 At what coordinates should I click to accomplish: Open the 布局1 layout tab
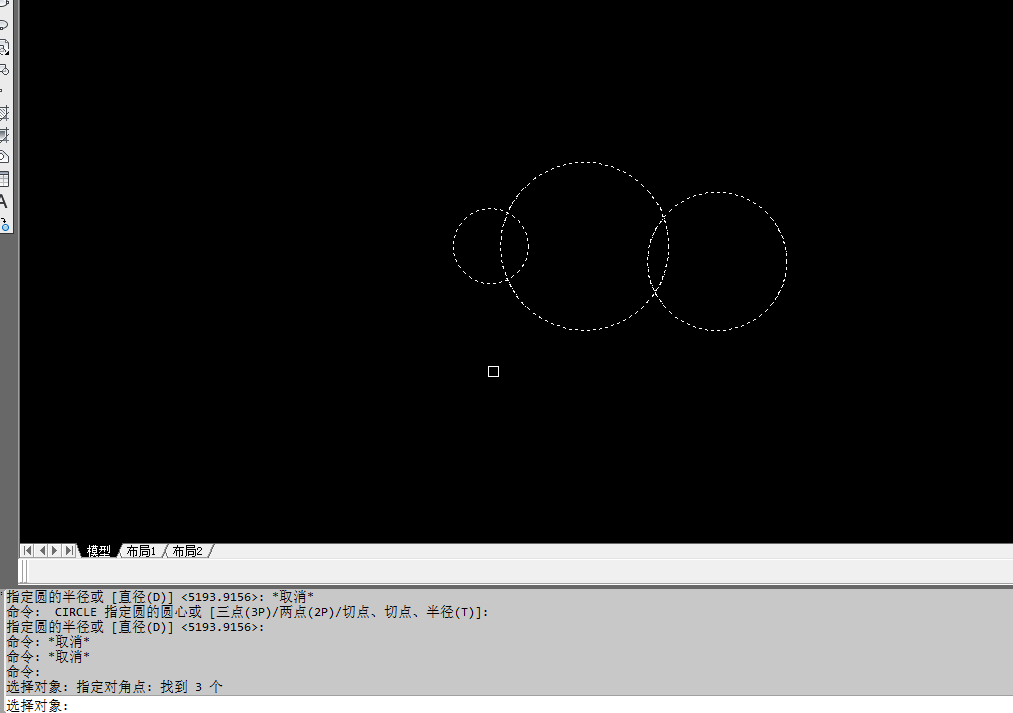tap(141, 551)
